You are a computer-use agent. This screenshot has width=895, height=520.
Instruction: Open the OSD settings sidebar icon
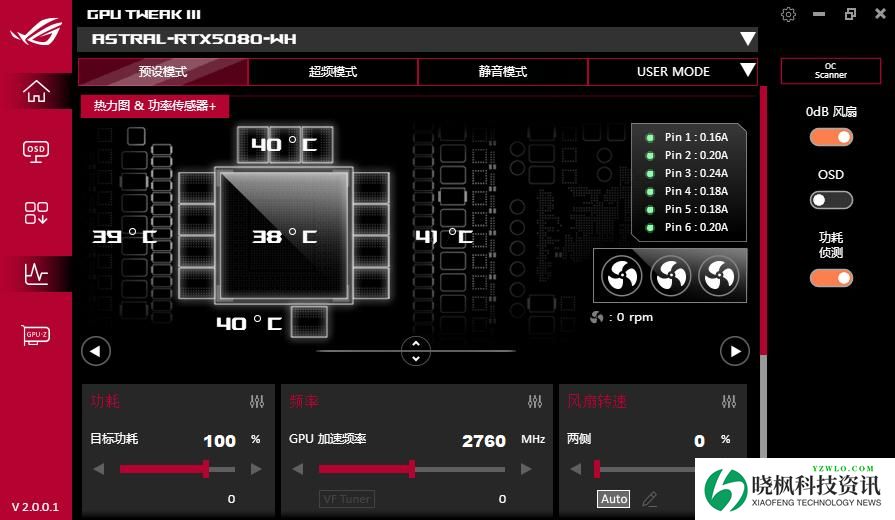coord(36,151)
